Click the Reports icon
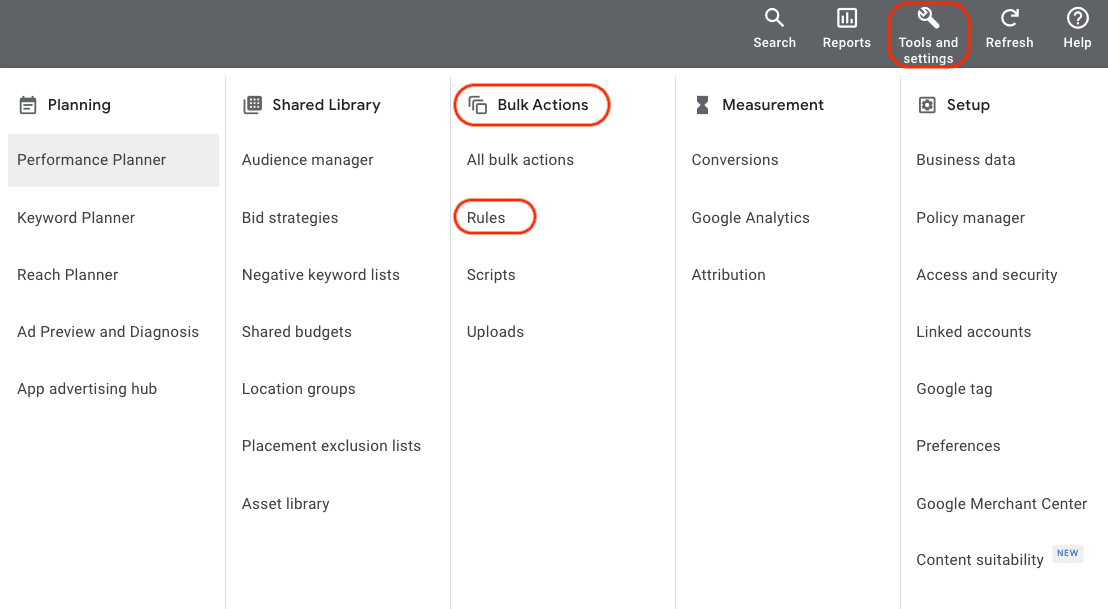This screenshot has height=609, width=1108. click(846, 18)
